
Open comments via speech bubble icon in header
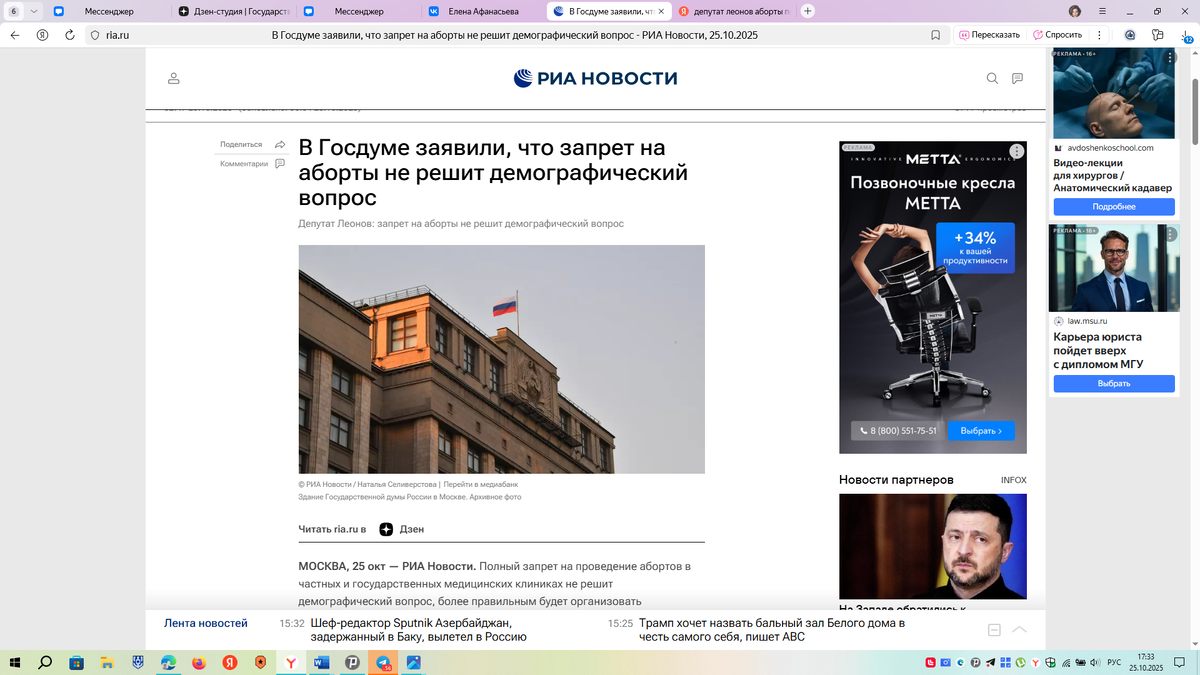1017,78
